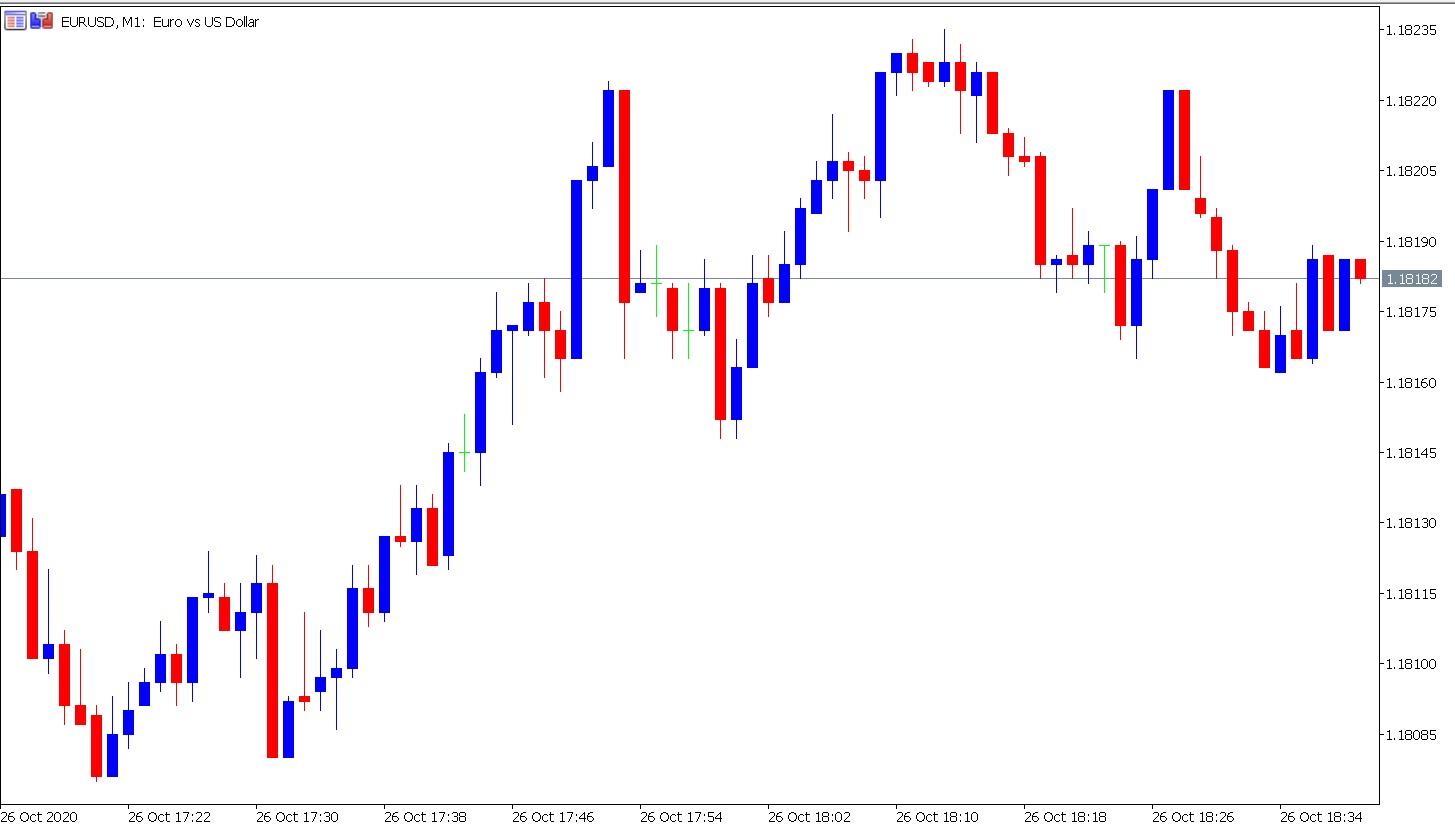
Task: Open the Depth of Market icon
Action: [41, 21]
